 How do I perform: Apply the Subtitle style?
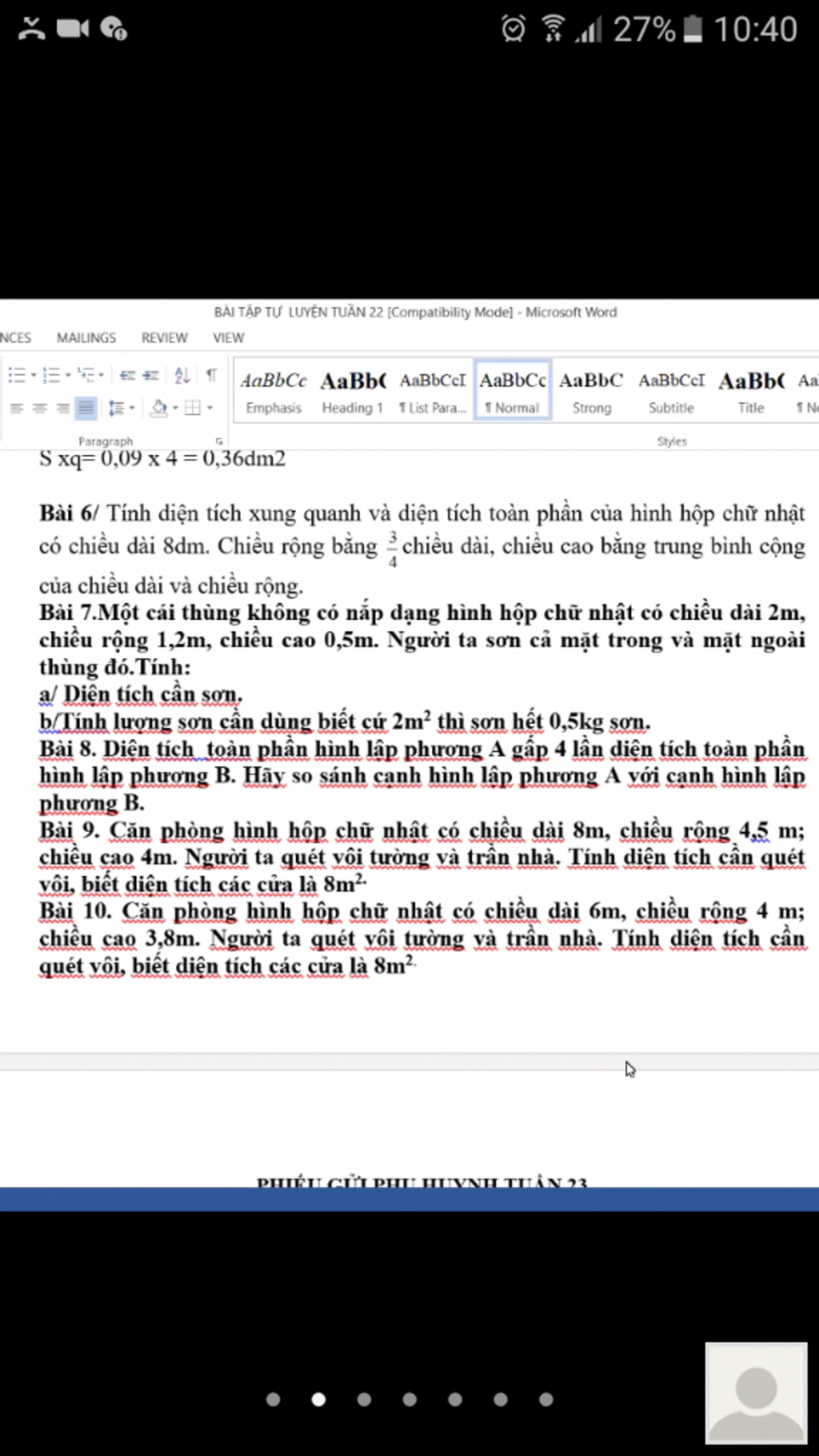pos(671,391)
